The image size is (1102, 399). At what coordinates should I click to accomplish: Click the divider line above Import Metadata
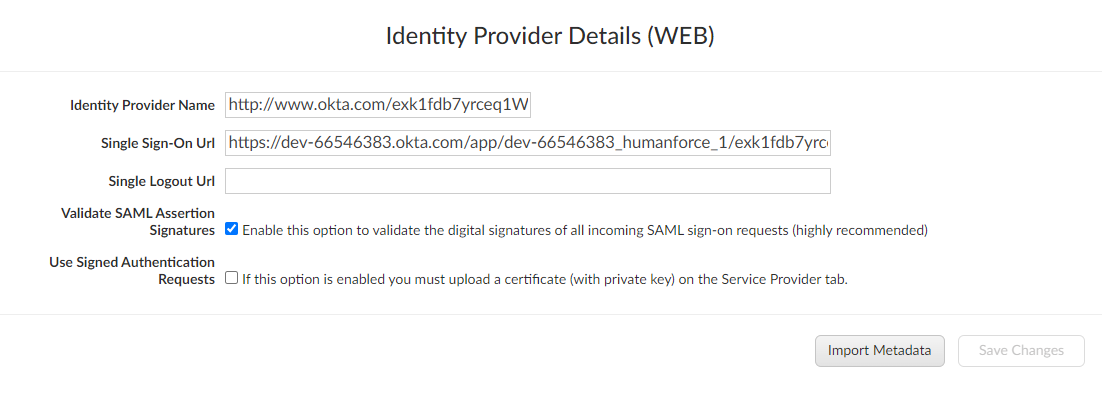(551, 314)
